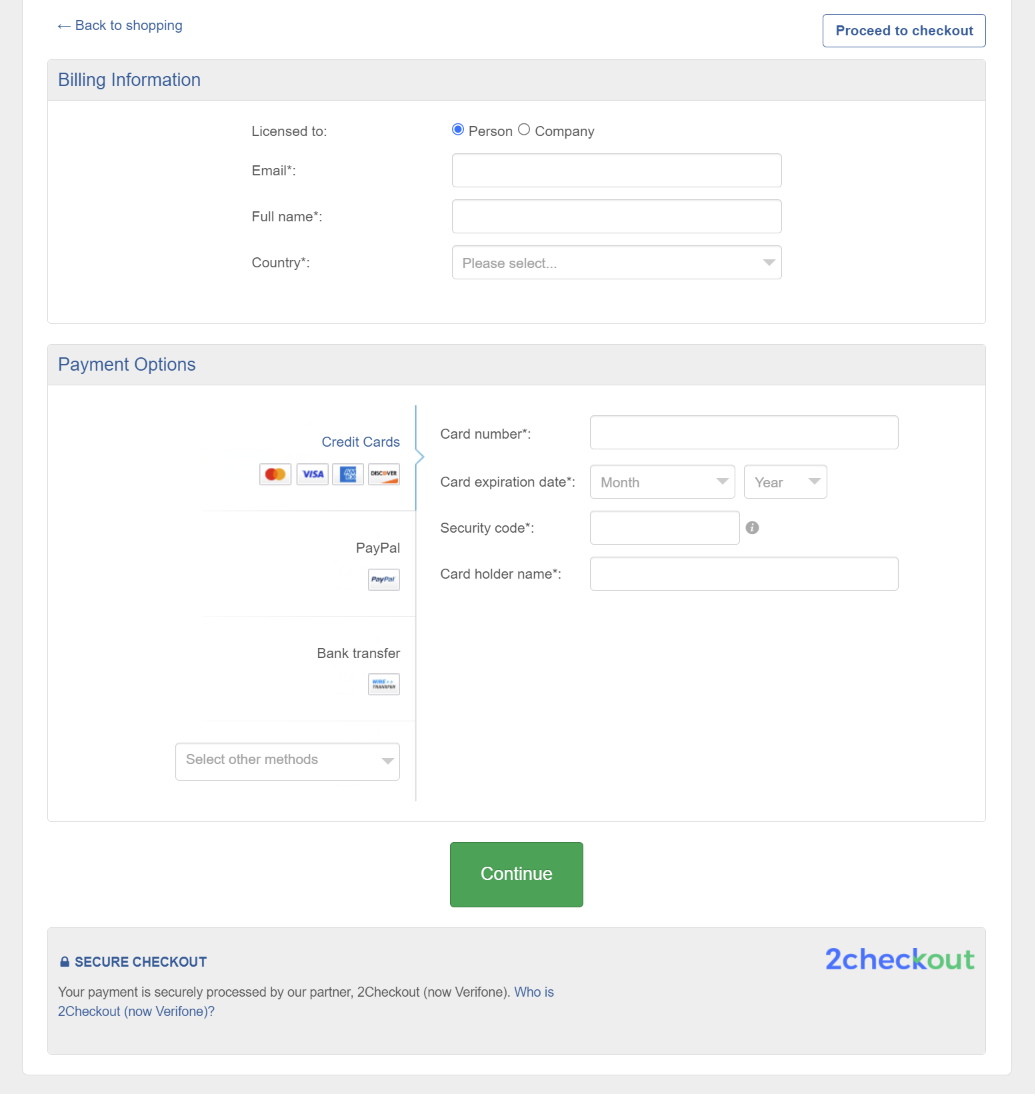Click the Visa card icon

(x=312, y=474)
